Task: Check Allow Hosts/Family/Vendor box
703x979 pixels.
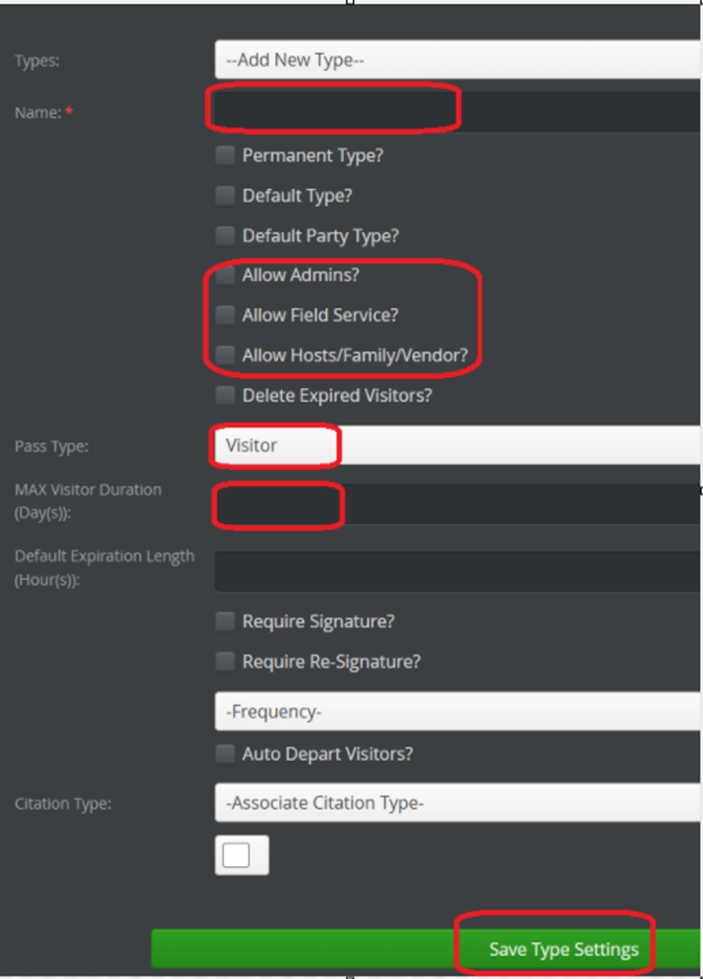Action: pos(225,355)
